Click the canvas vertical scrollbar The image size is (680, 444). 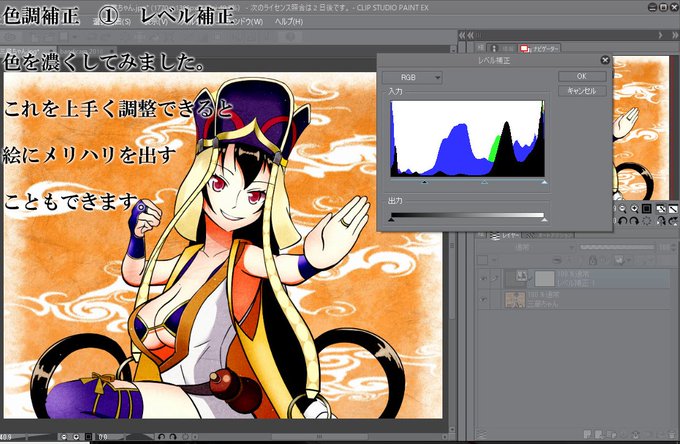click(453, 243)
